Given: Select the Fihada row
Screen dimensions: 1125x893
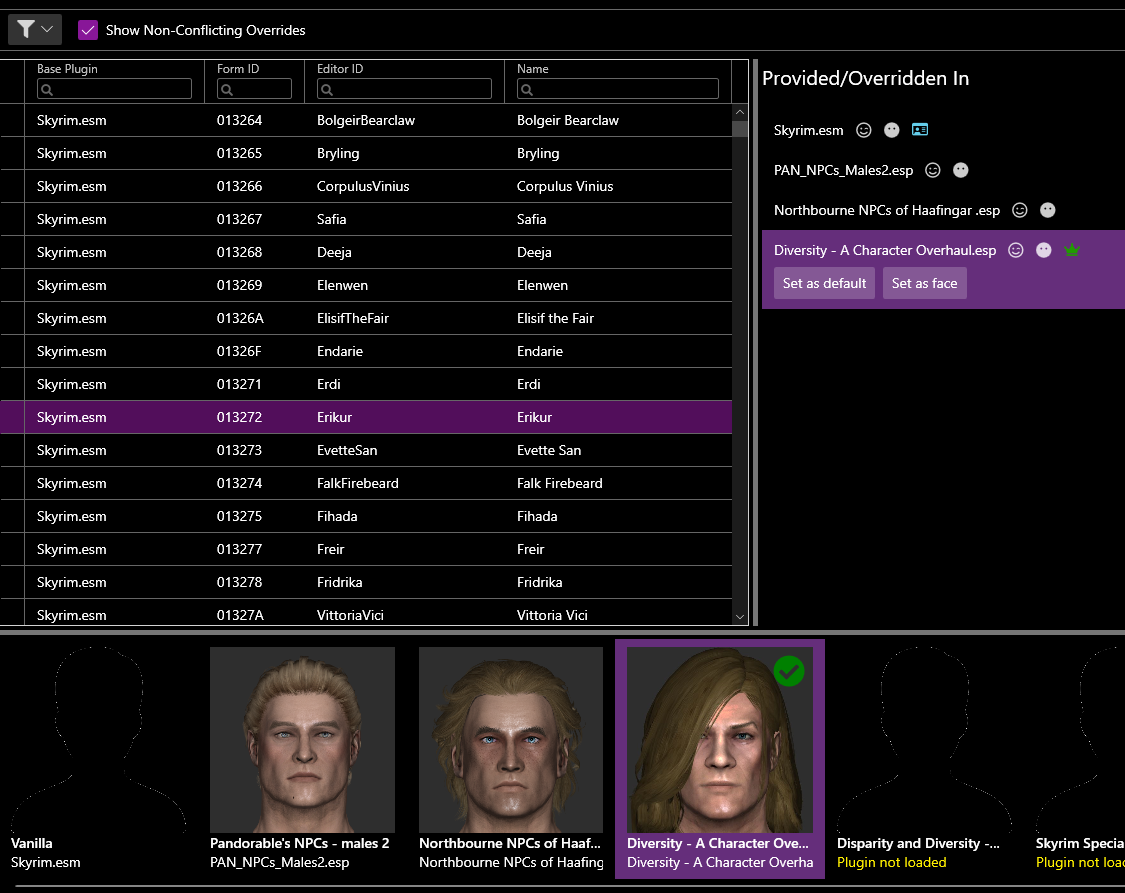Looking at the screenshot, I should (366, 516).
